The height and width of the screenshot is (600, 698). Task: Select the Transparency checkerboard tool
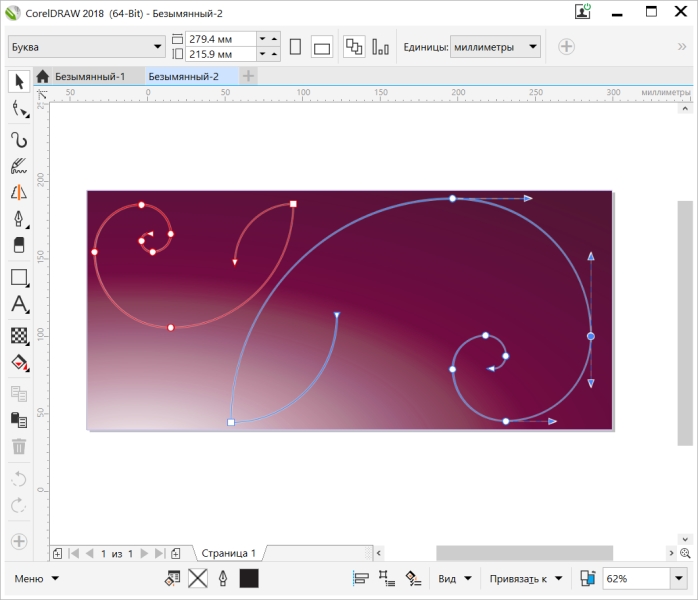pyautogui.click(x=19, y=335)
